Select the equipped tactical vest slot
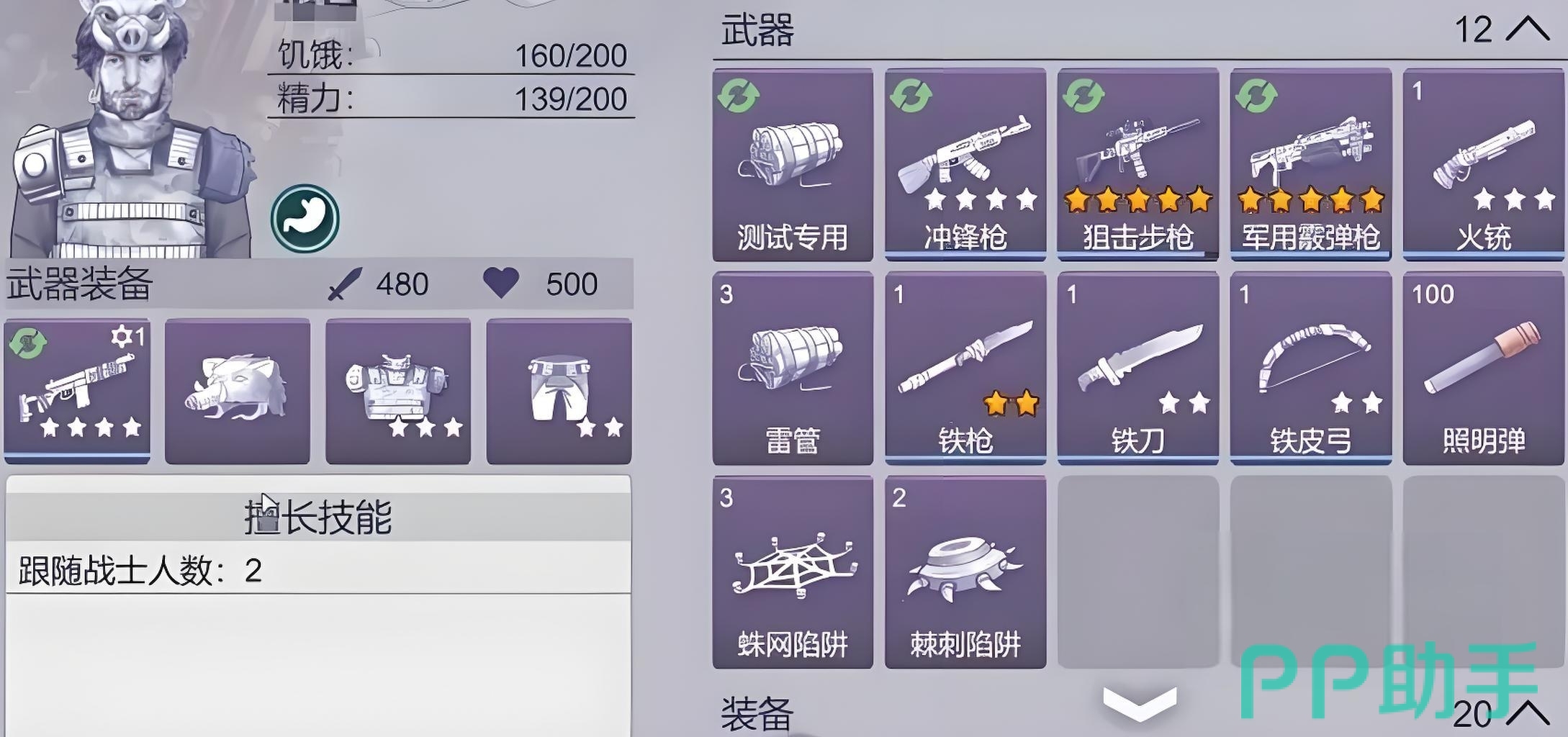This screenshot has height=737, width=1568. [x=398, y=391]
